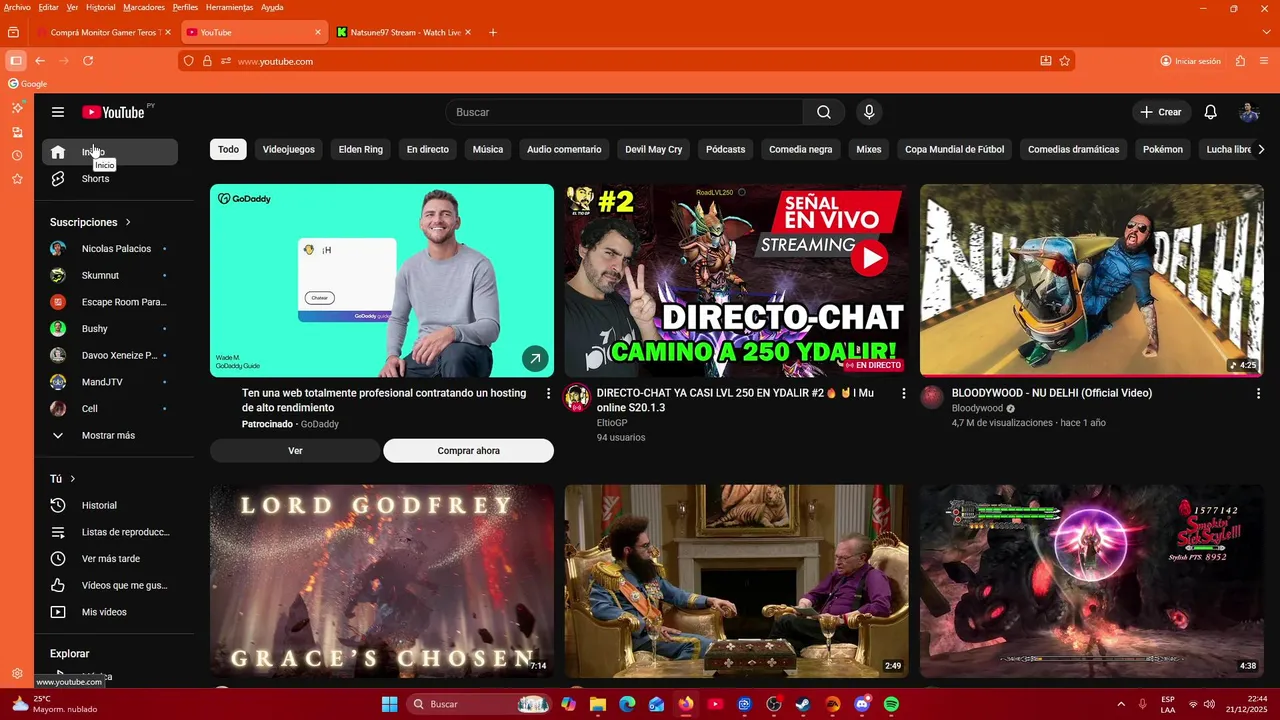Open Firefox sidebar settings gear

[x=17, y=674]
